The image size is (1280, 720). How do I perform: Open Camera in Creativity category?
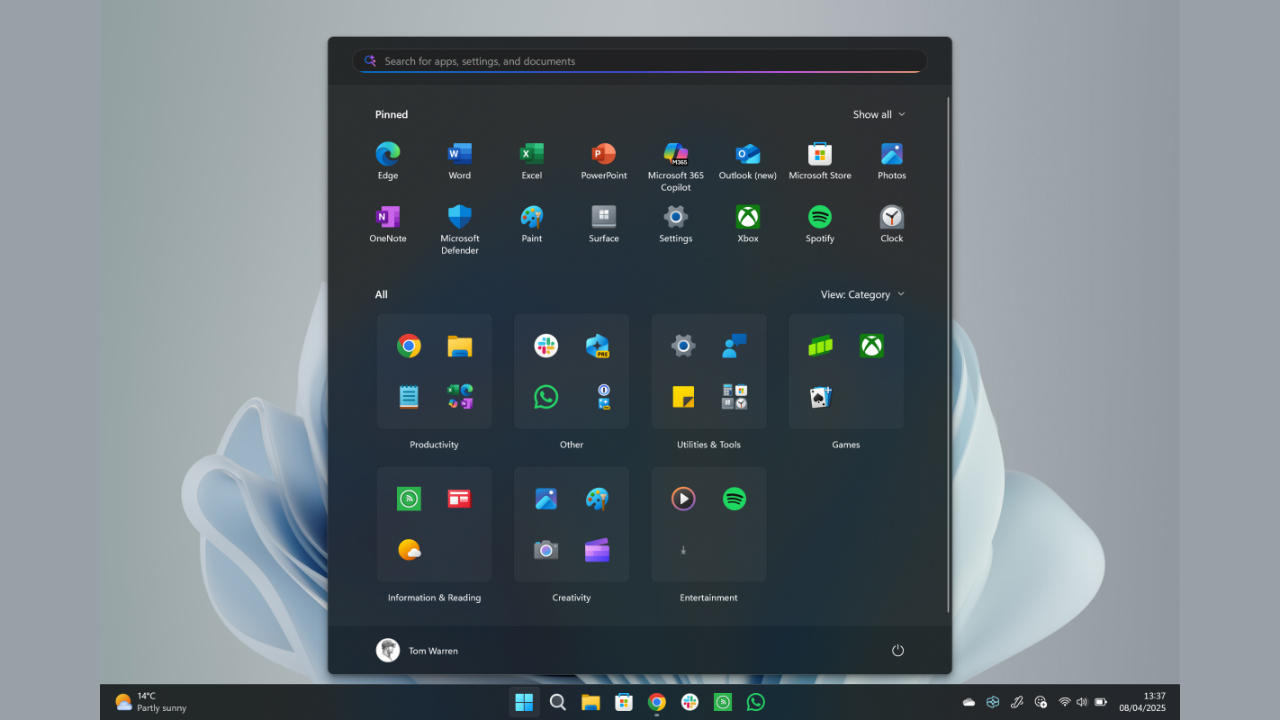coord(546,550)
